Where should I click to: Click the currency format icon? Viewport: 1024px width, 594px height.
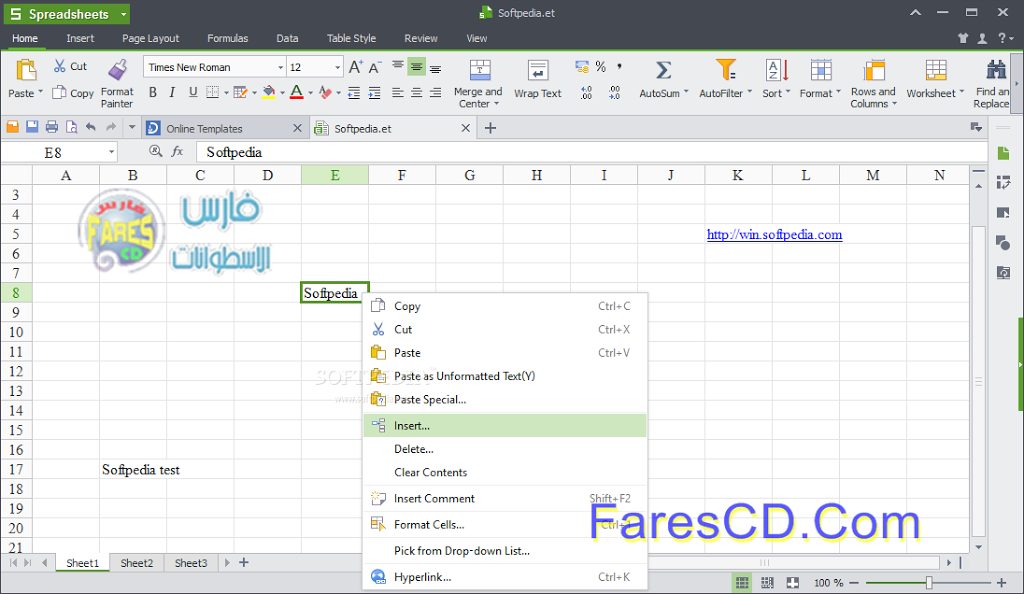pyautogui.click(x=581, y=67)
